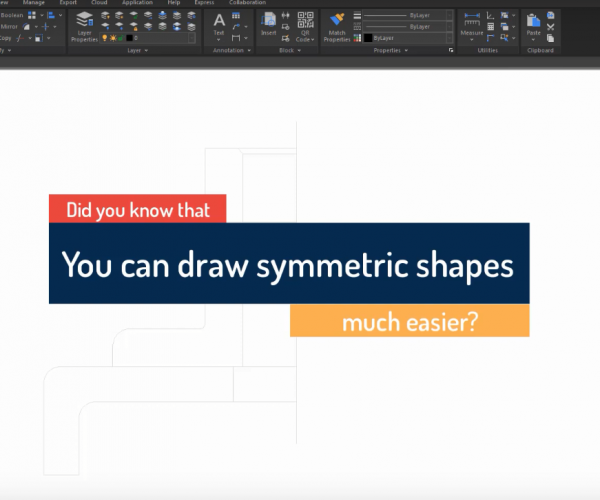600x500 pixels.
Task: Open the Cloud tab
Action: pos(99,2)
